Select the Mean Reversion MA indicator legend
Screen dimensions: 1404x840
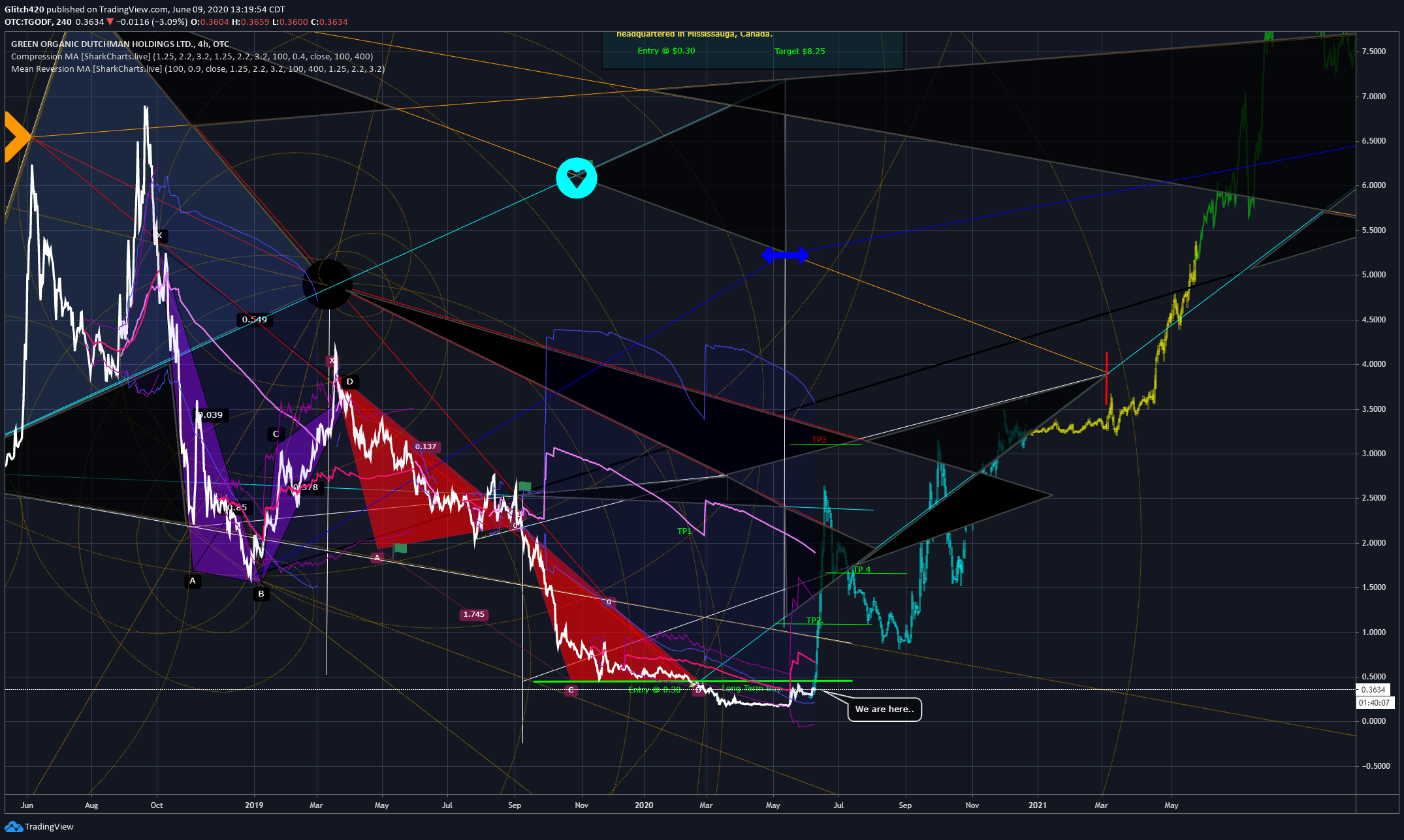tap(198, 69)
